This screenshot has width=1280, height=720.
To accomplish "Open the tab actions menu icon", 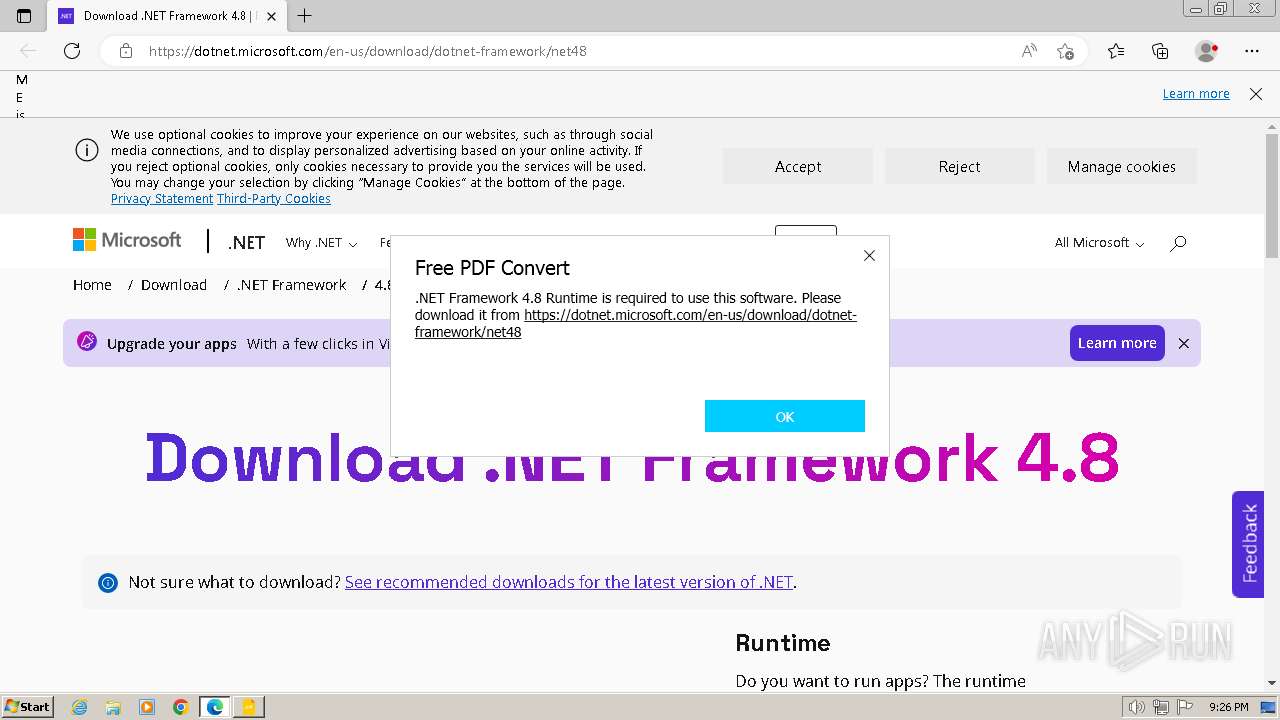I will [x=24, y=16].
